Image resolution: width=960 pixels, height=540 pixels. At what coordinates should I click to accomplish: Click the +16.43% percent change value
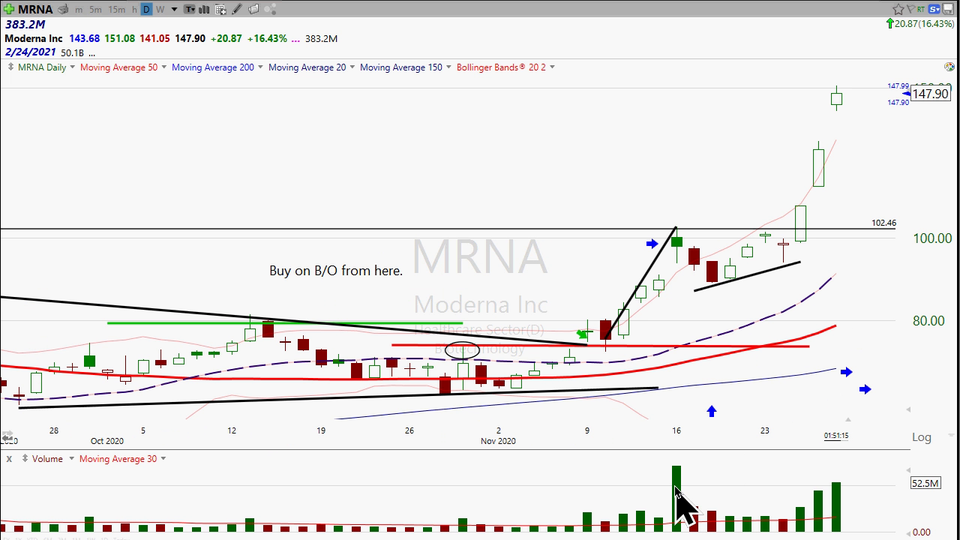[x=267, y=38]
